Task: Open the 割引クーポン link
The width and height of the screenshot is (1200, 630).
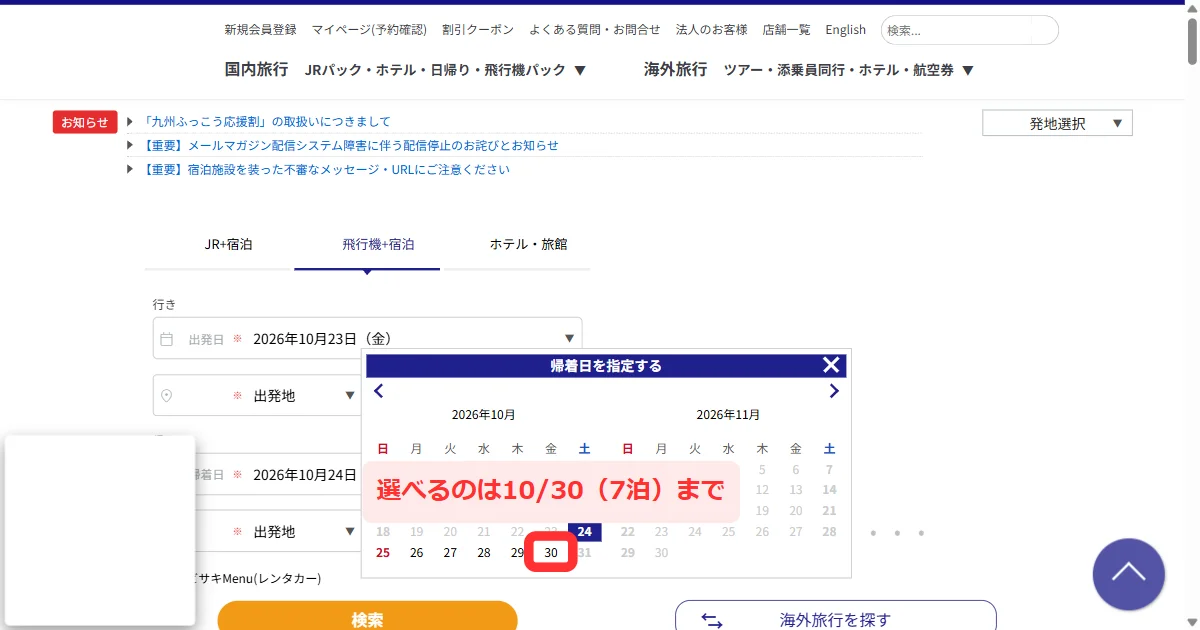Action: (478, 29)
